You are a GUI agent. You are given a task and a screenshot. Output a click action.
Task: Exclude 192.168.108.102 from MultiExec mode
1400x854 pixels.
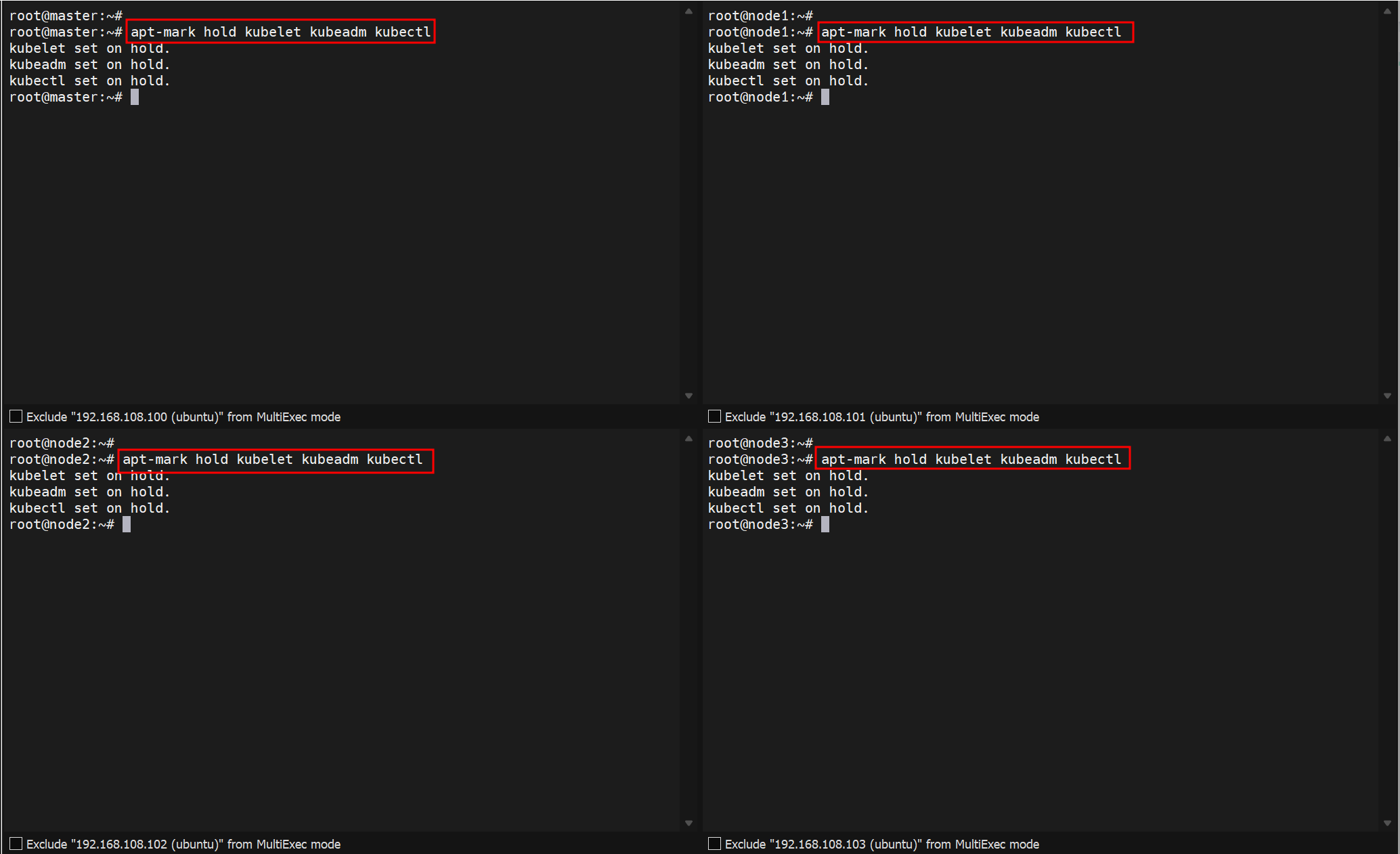pos(16,844)
